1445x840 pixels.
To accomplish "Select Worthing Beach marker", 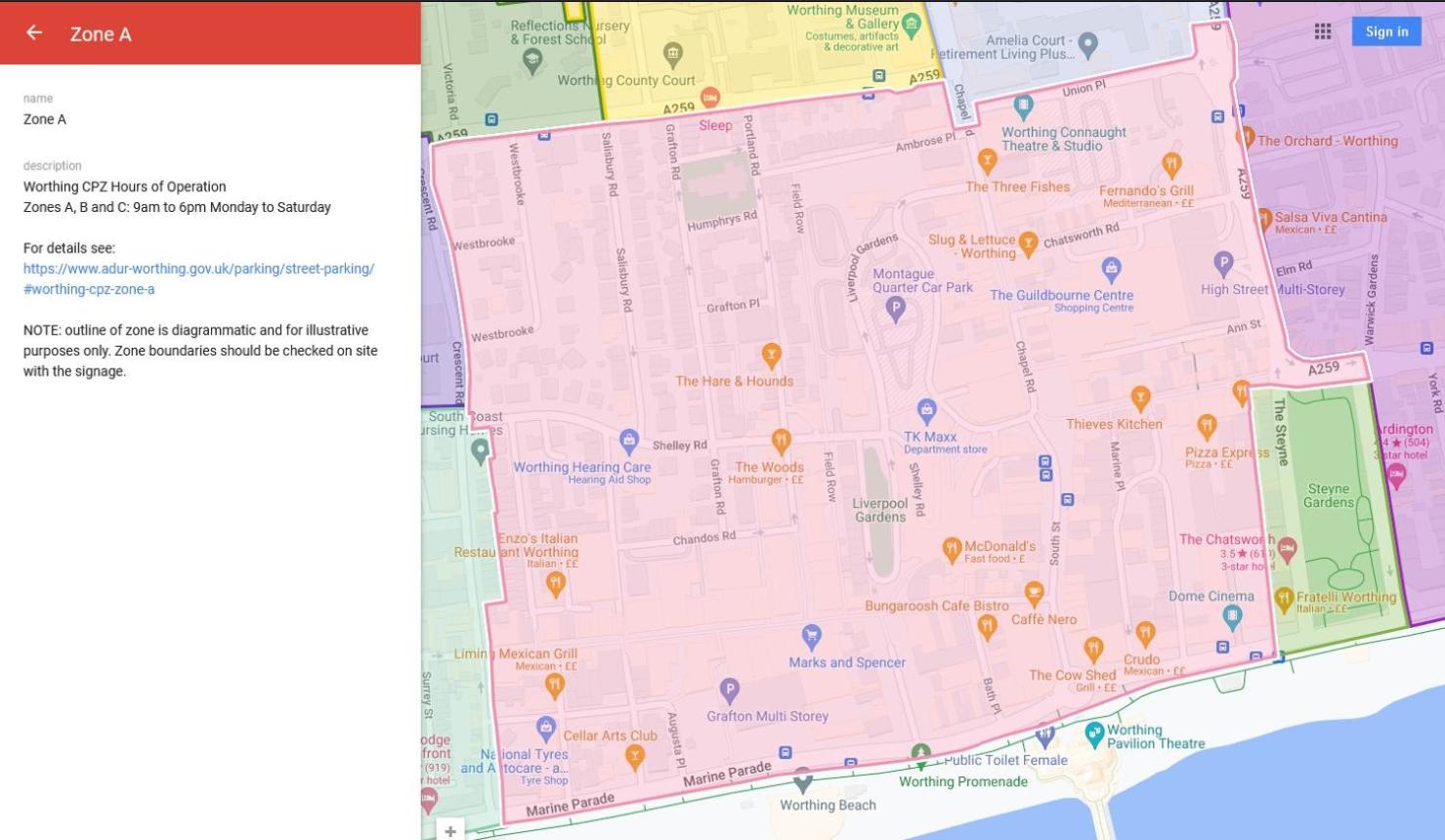I will (802, 781).
